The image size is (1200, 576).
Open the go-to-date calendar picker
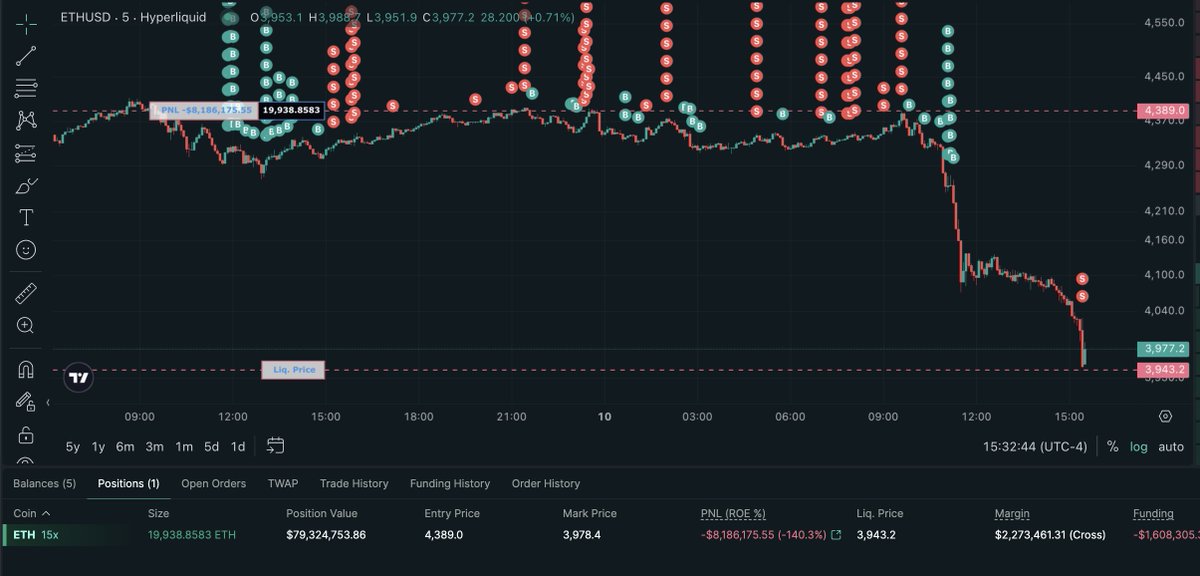(x=276, y=446)
